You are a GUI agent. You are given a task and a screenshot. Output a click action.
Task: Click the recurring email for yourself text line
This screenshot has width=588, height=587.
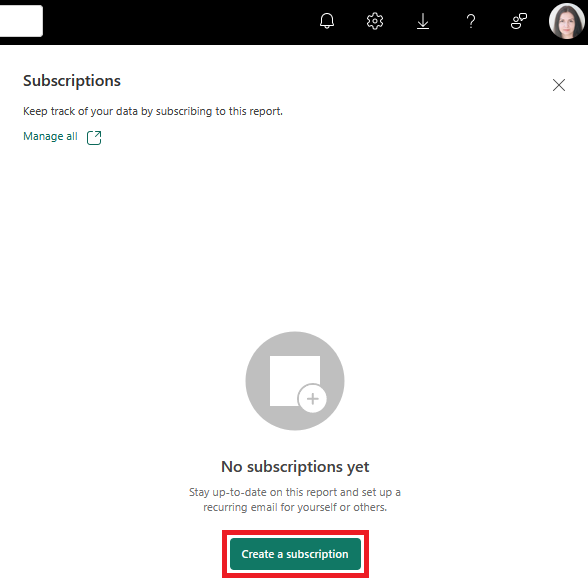pos(295,507)
